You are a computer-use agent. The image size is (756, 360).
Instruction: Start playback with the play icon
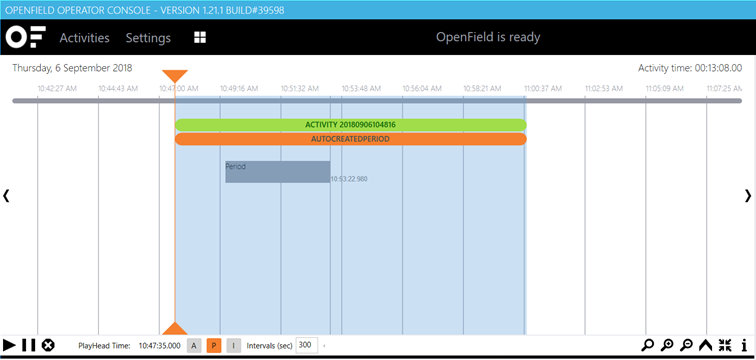[x=9, y=345]
